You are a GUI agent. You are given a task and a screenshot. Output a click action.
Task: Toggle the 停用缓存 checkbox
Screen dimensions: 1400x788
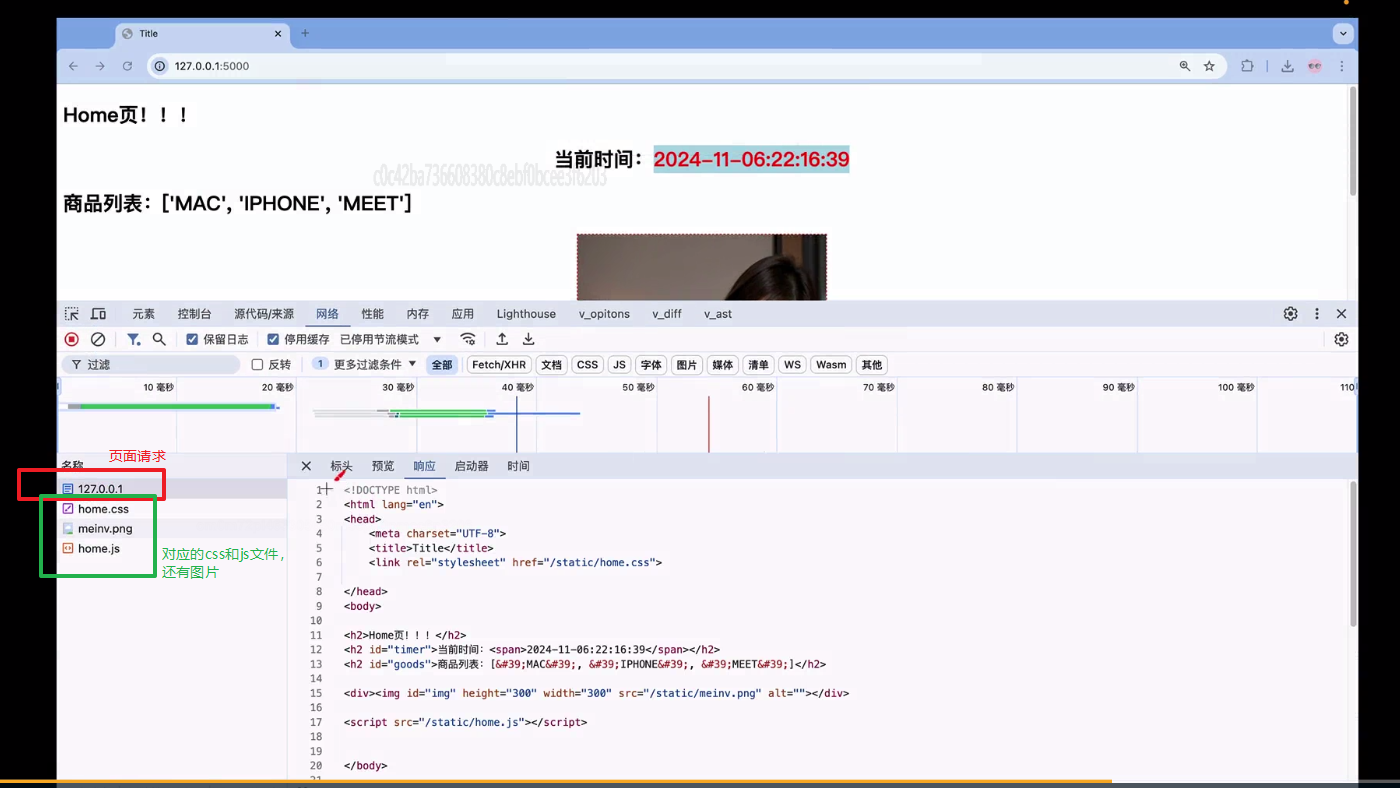(x=273, y=339)
